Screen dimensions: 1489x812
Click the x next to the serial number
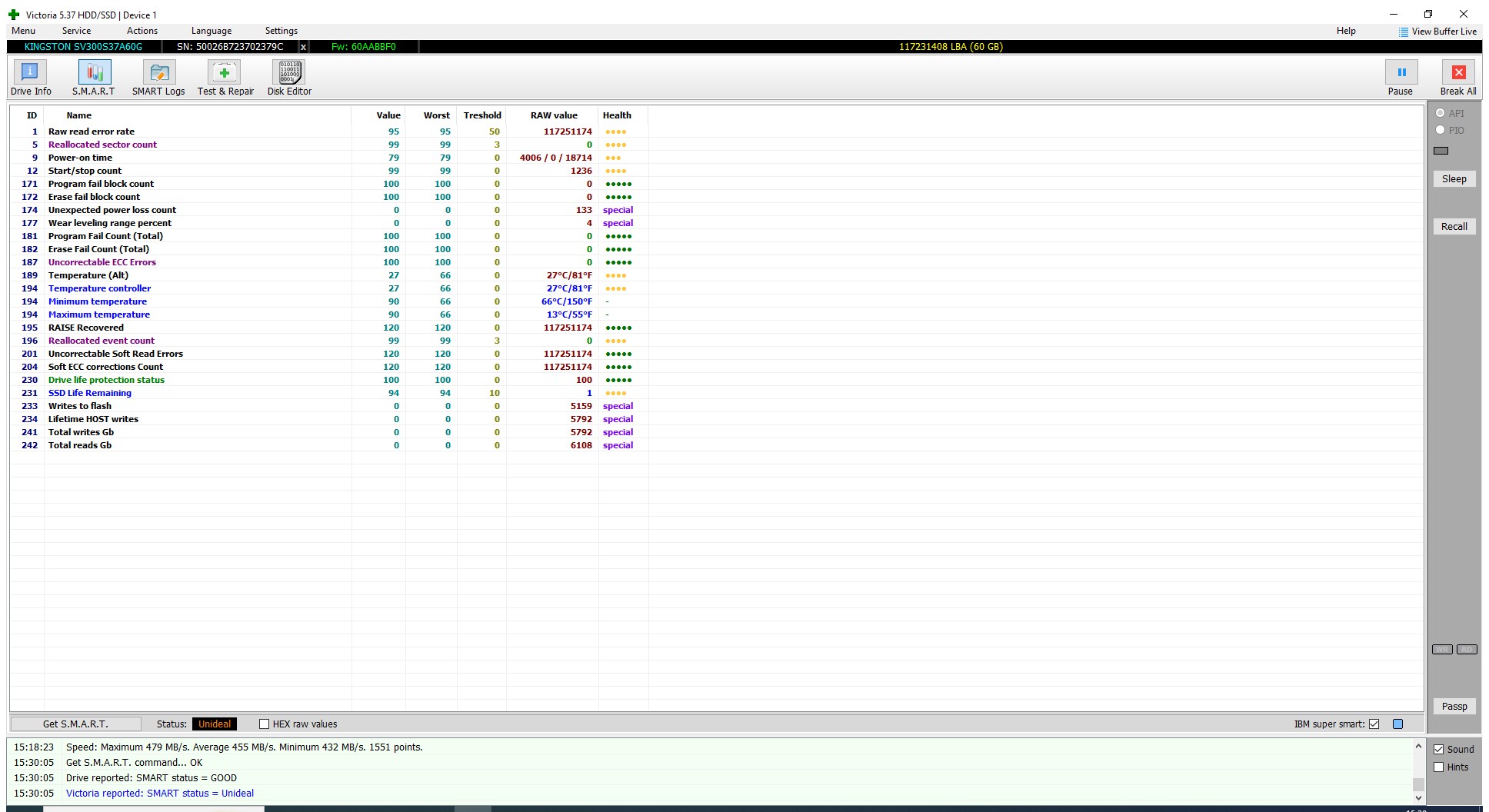point(303,47)
